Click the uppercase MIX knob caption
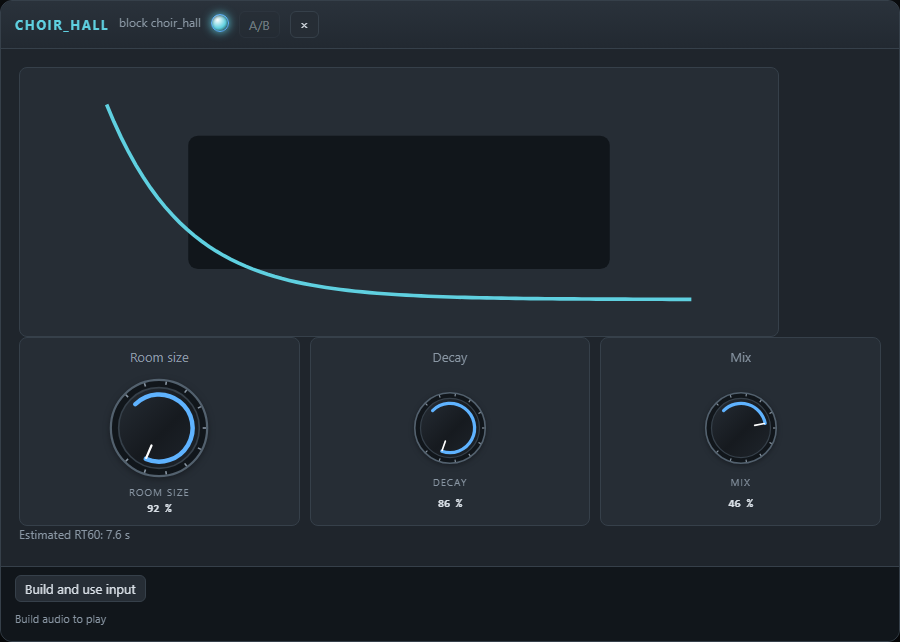The image size is (900, 642). click(x=740, y=483)
